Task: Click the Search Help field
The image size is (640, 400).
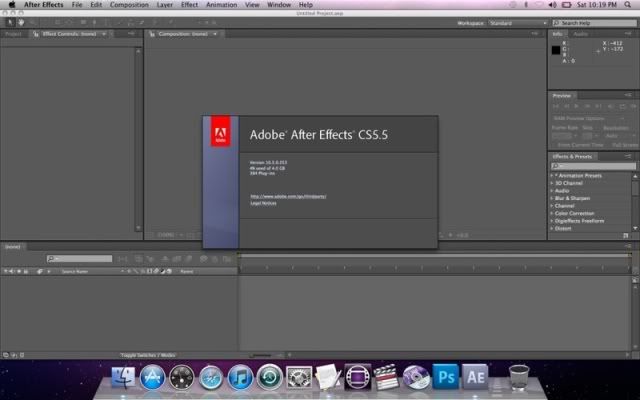Action: pyautogui.click(x=595, y=23)
